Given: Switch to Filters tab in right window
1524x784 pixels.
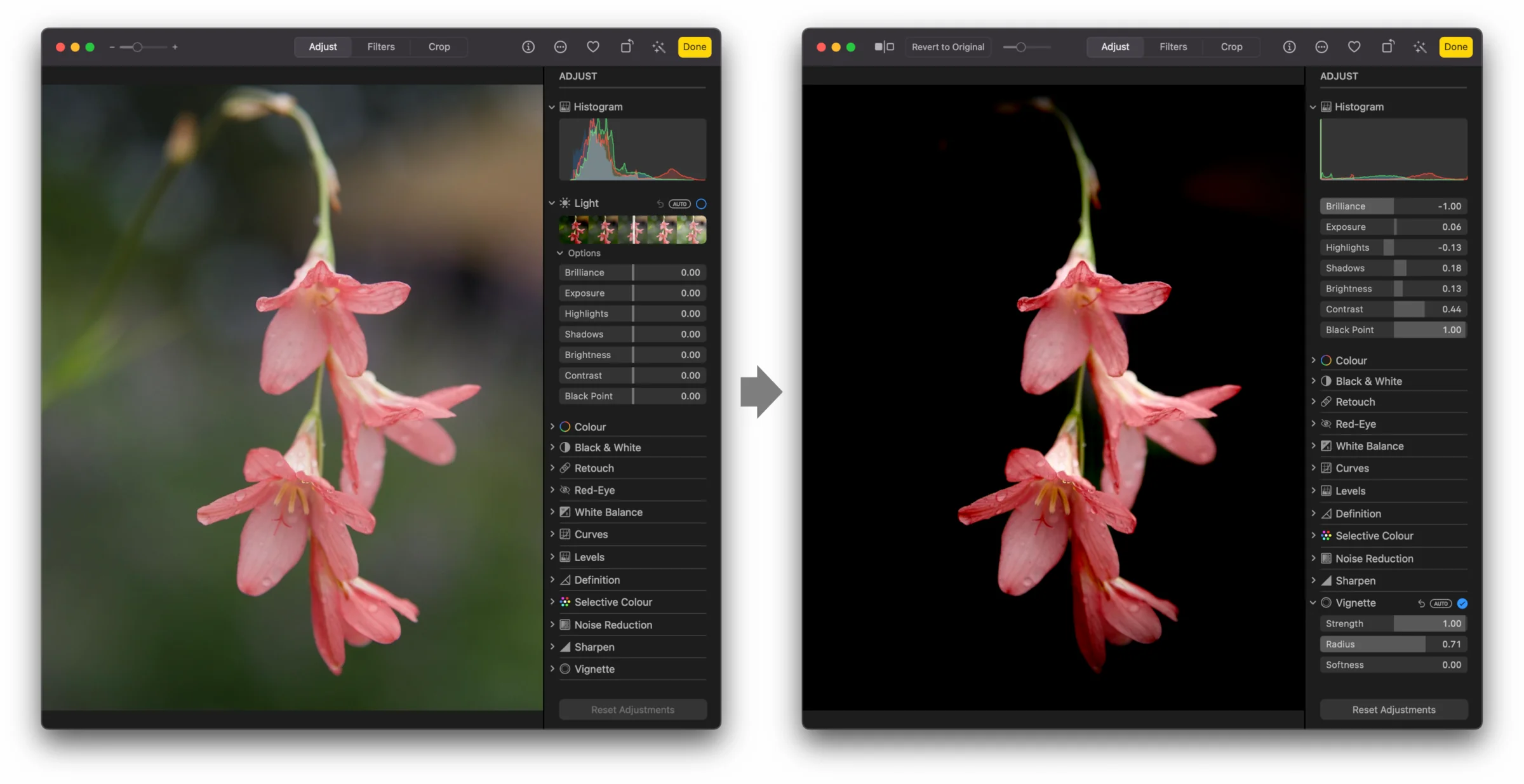Looking at the screenshot, I should pyautogui.click(x=1173, y=47).
